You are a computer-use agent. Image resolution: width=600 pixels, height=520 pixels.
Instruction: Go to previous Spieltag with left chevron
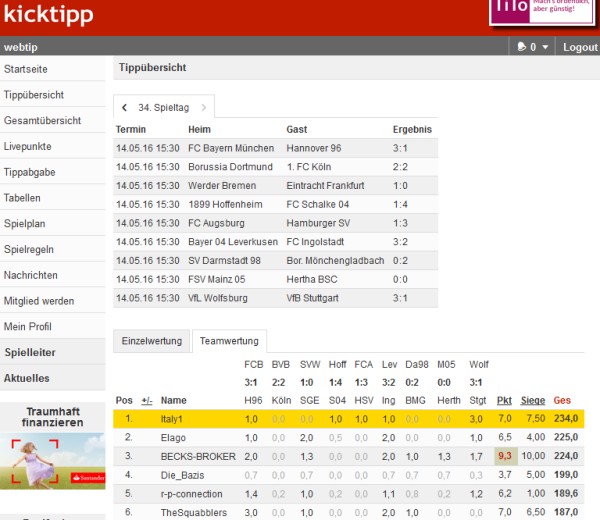[124, 108]
